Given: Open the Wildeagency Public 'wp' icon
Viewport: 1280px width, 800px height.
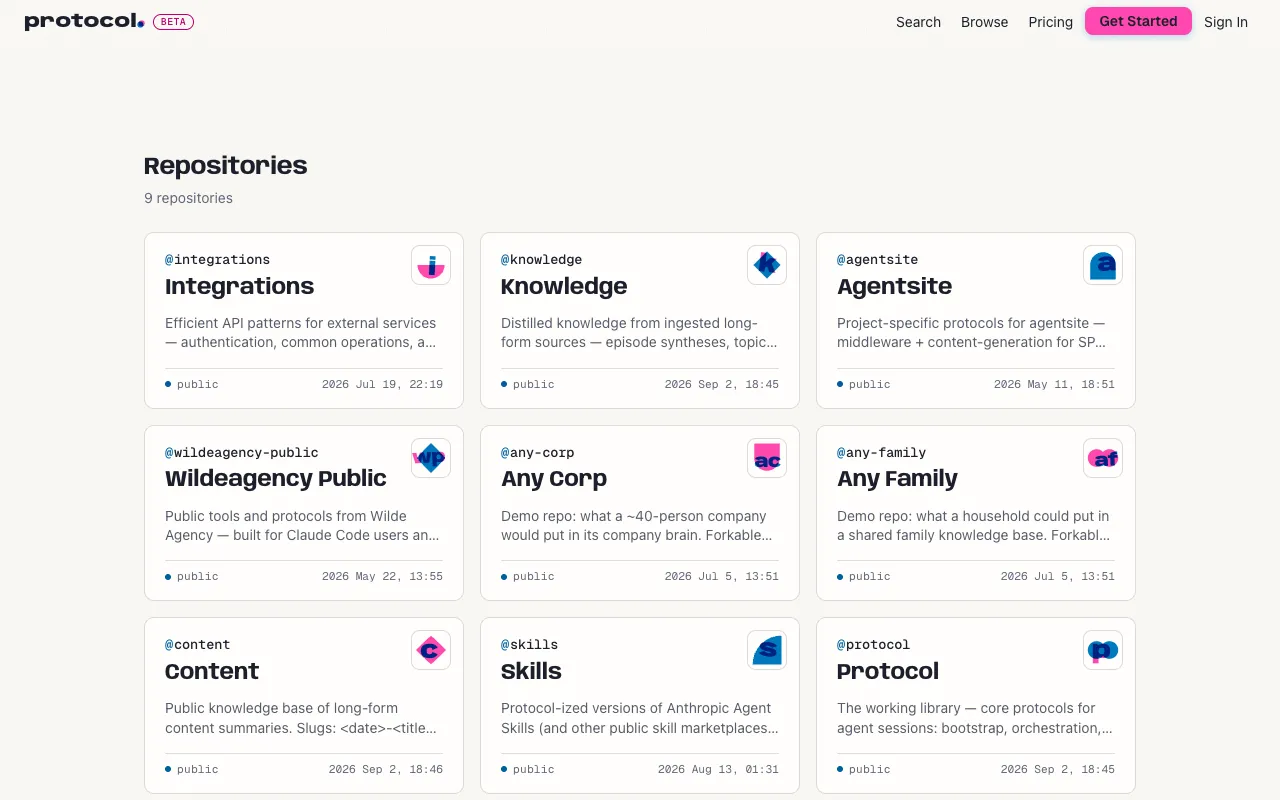Looking at the screenshot, I should point(431,458).
